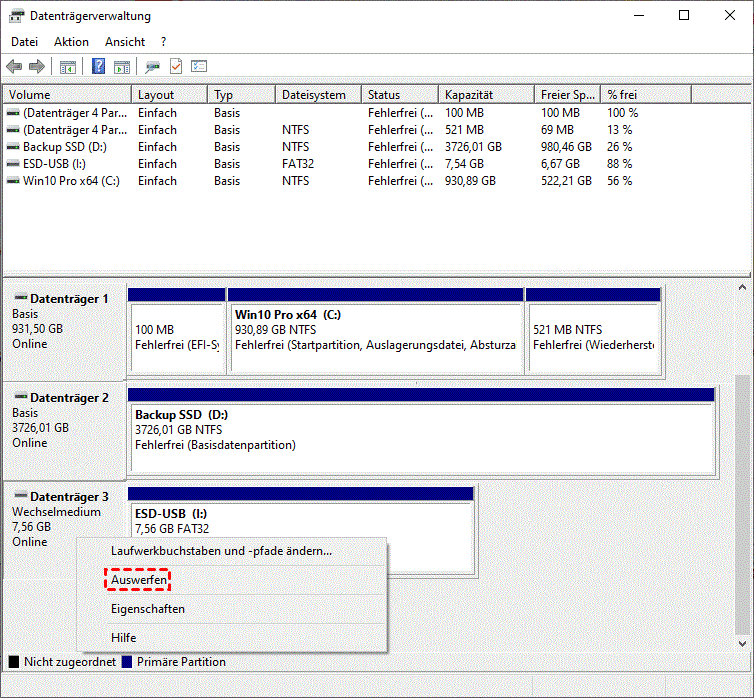Open the Datei menu

(24, 42)
